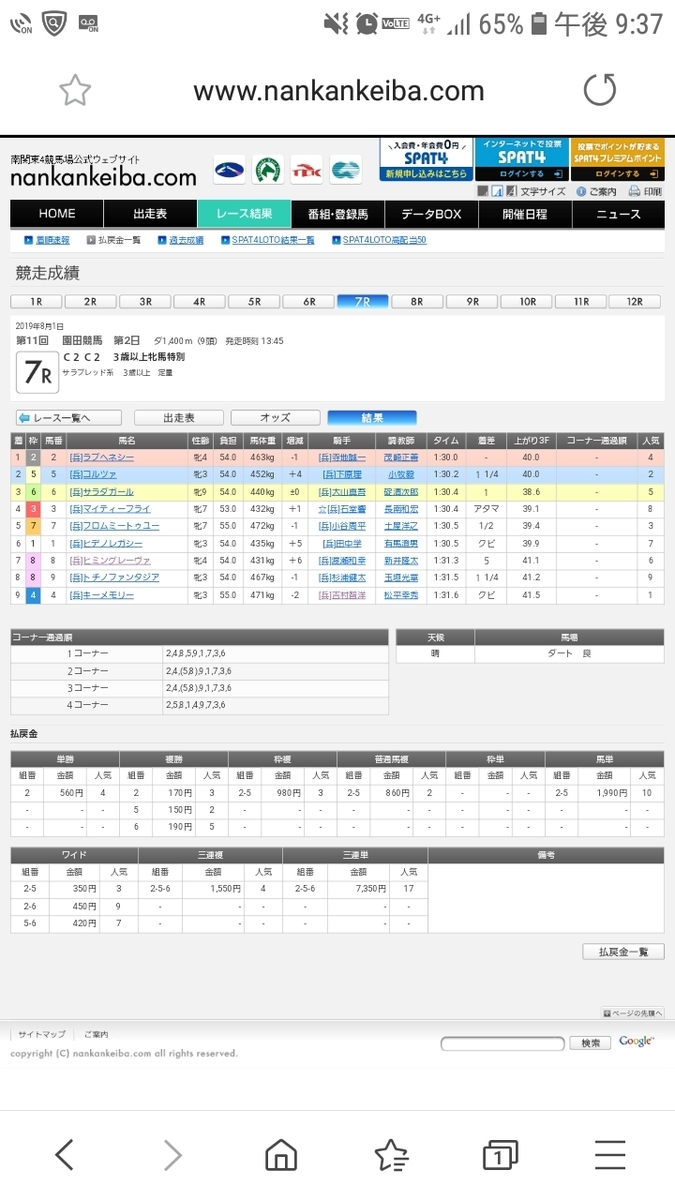The width and height of the screenshot is (675, 1200).
Task: Open SPAT4 new registration banner
Action: [425, 160]
